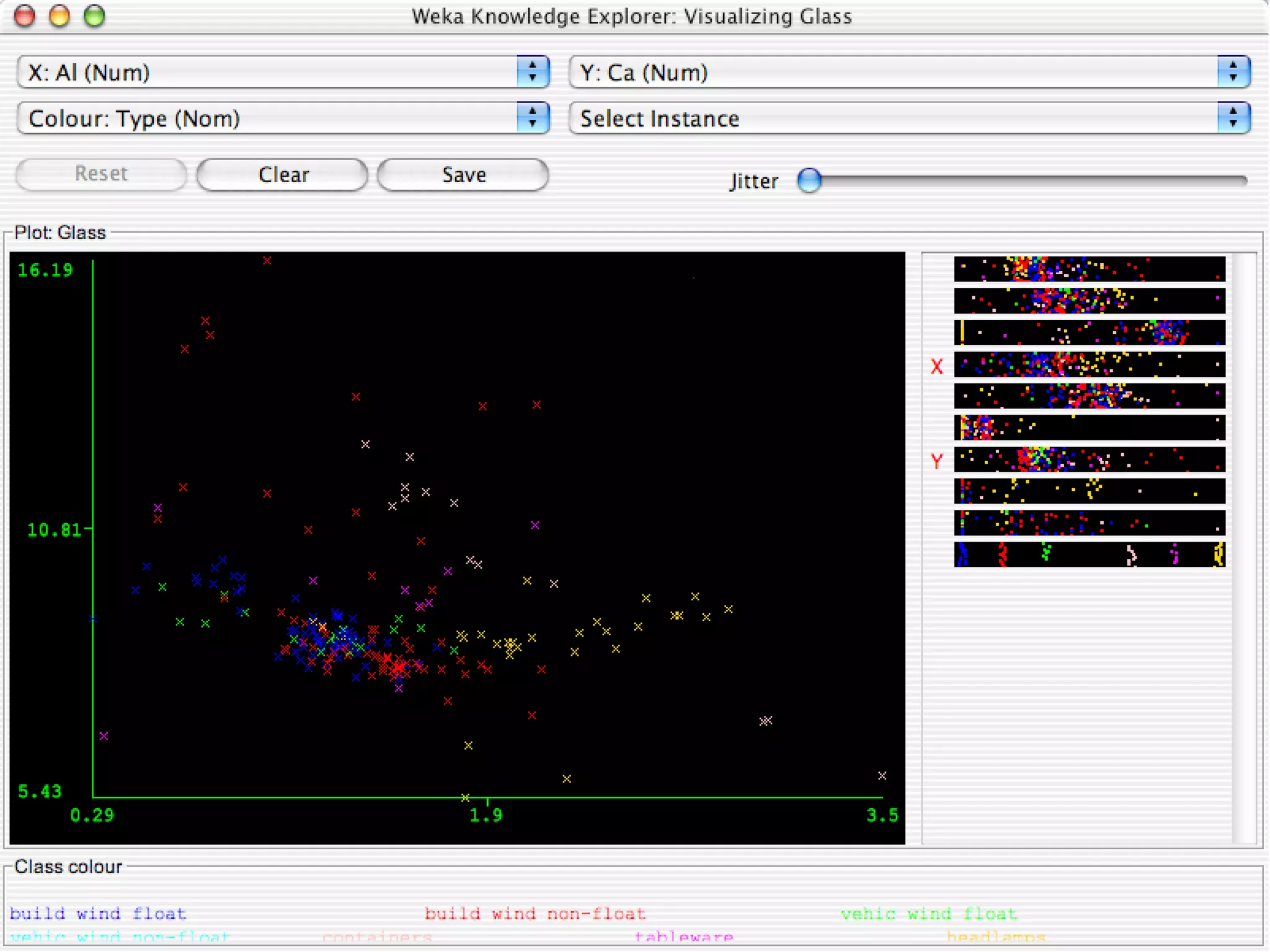The height and width of the screenshot is (952, 1270).
Task: Click the Reset button
Action: point(101,174)
